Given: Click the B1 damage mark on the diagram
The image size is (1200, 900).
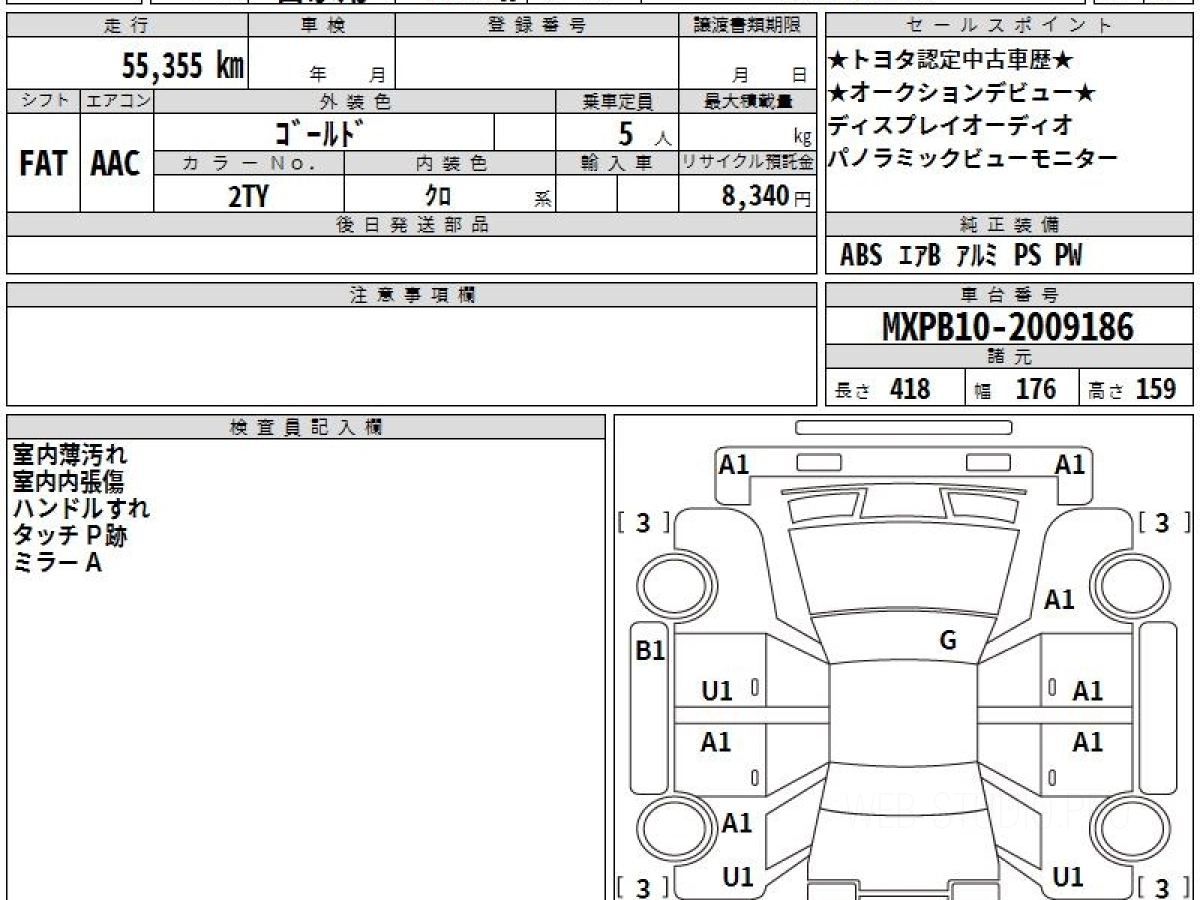Looking at the screenshot, I should coord(650,651).
